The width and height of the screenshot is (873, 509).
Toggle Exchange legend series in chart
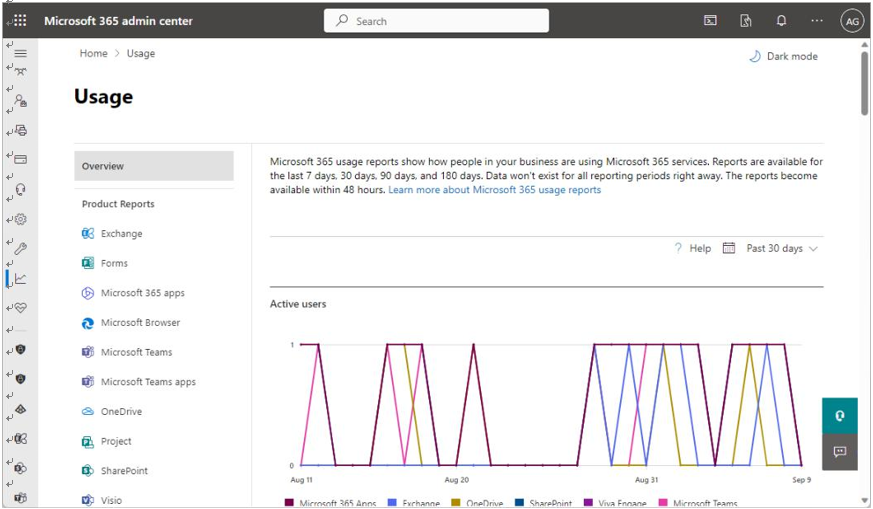coord(414,503)
